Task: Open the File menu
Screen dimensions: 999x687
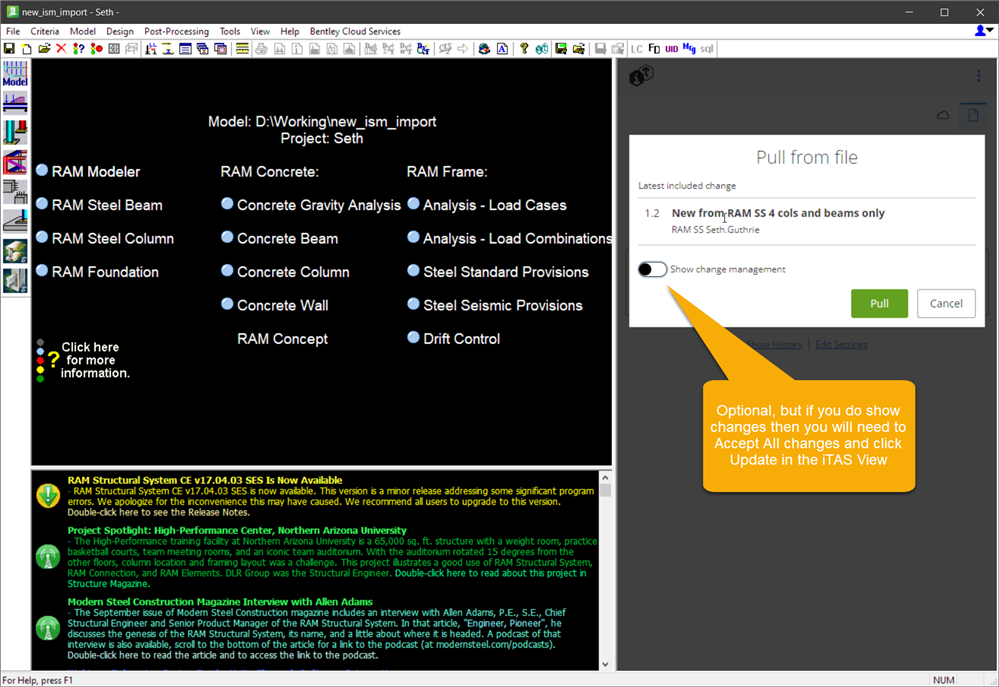Action: pos(13,31)
